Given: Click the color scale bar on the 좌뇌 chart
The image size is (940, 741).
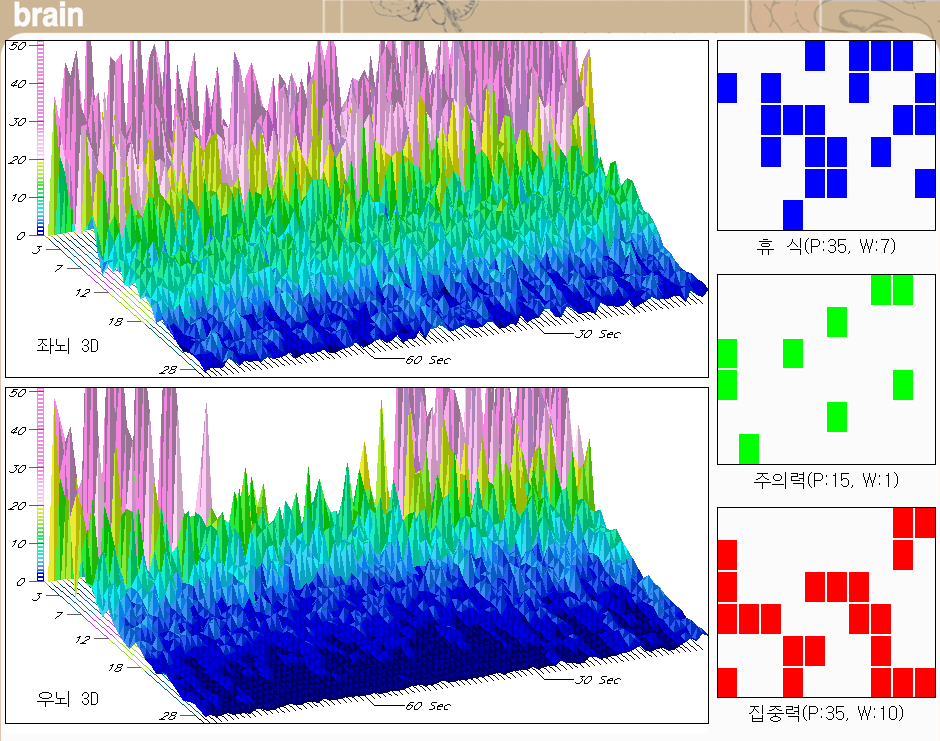Looking at the screenshot, I should click(41, 140).
